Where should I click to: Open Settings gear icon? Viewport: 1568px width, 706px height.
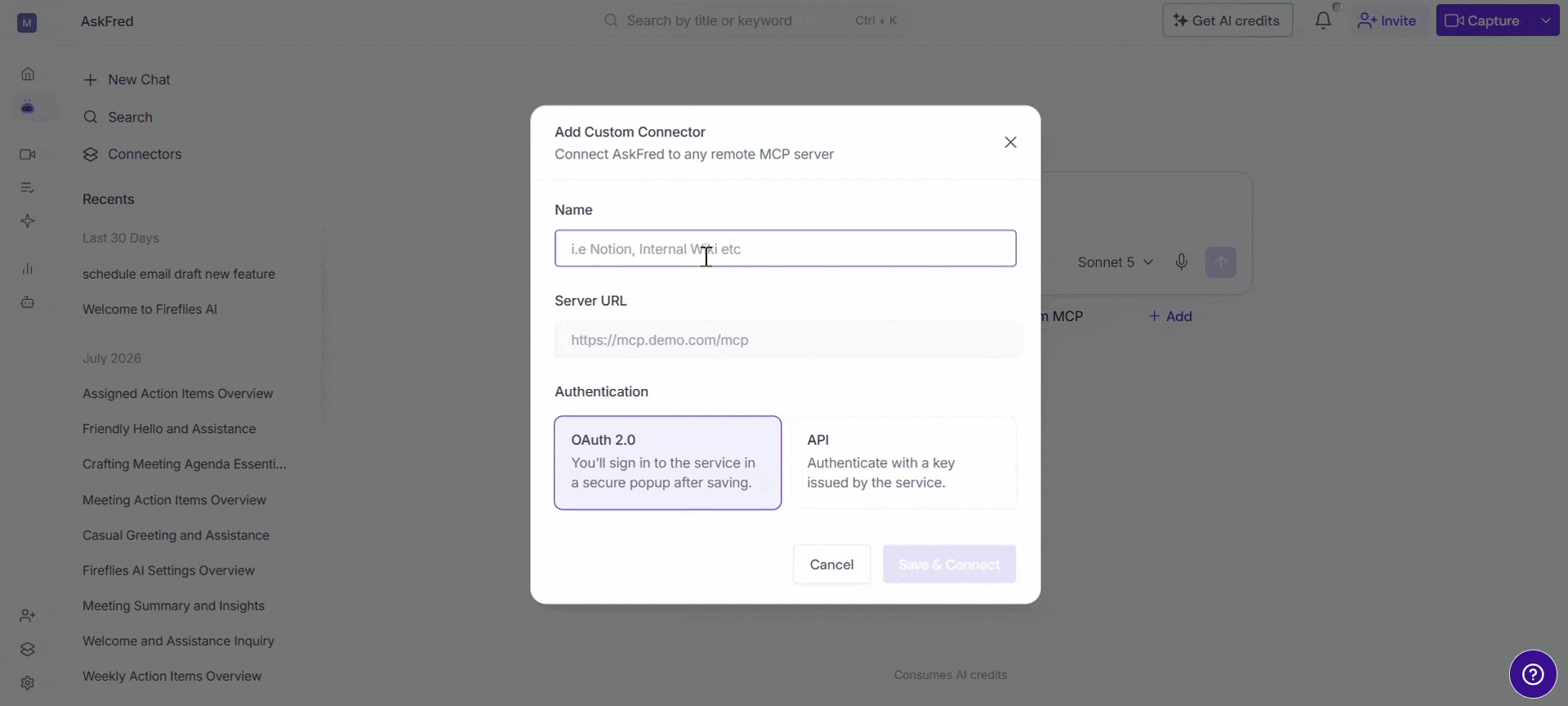28,682
